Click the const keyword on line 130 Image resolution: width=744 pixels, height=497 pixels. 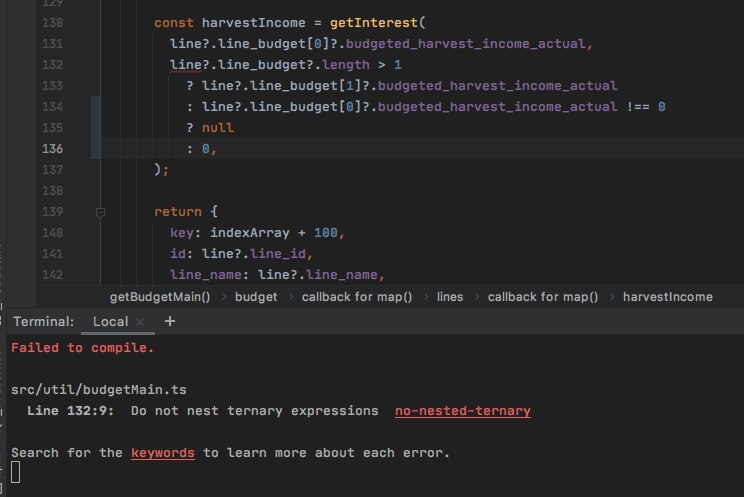tap(174, 23)
